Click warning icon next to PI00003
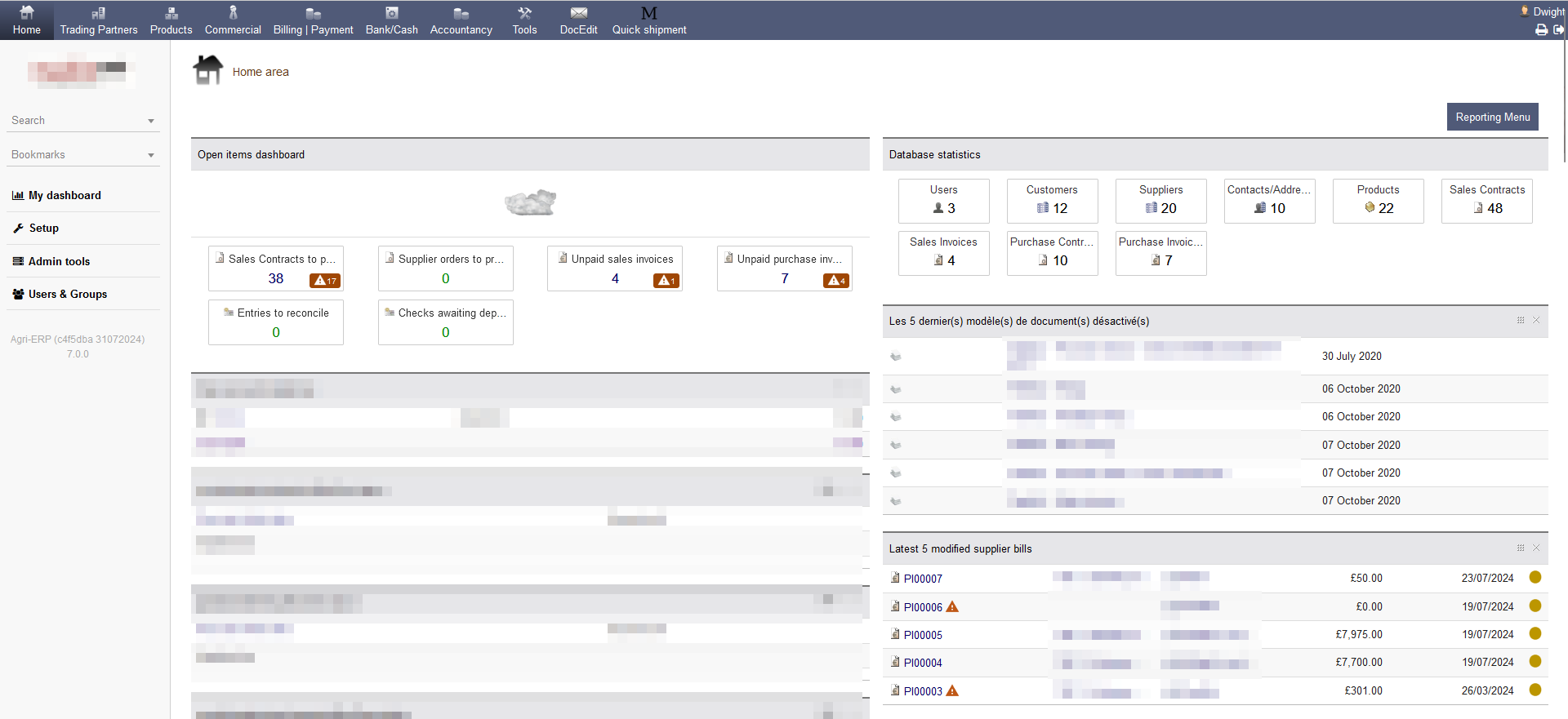Viewport: 1568px width, 719px height. tap(952, 690)
